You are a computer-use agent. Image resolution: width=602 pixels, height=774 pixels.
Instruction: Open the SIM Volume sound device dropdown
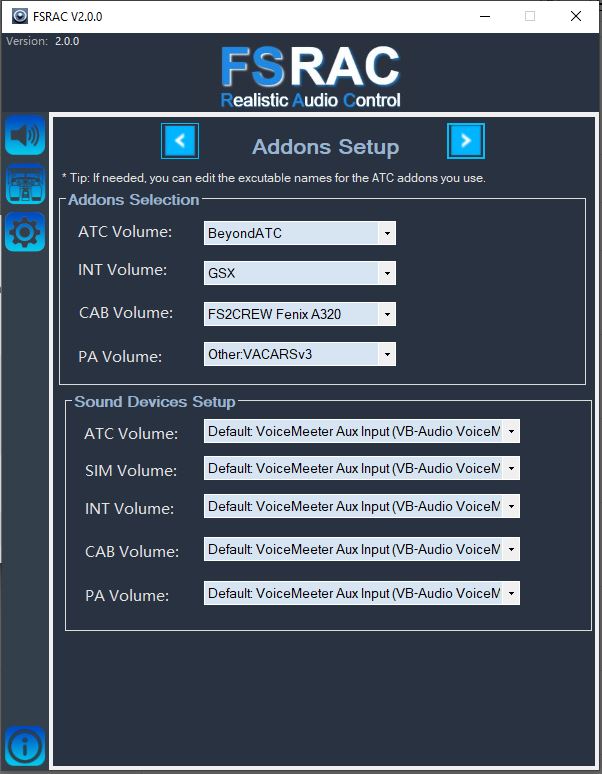pyautogui.click(x=362, y=468)
